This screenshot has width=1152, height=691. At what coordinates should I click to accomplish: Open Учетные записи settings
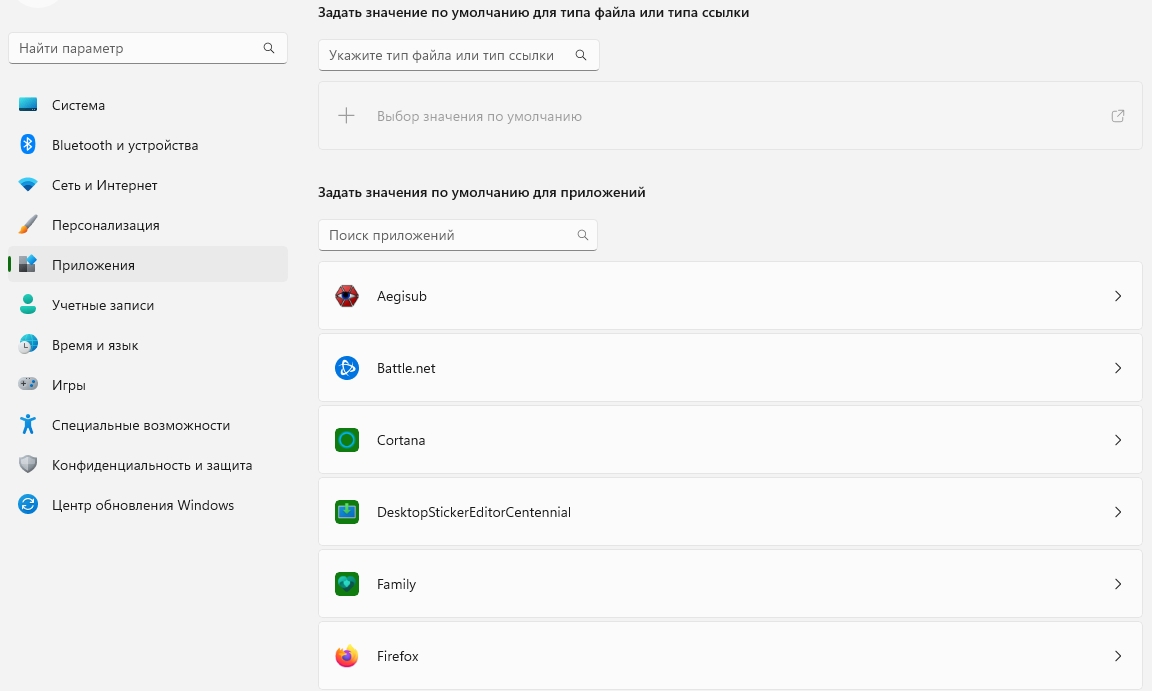tap(148, 305)
